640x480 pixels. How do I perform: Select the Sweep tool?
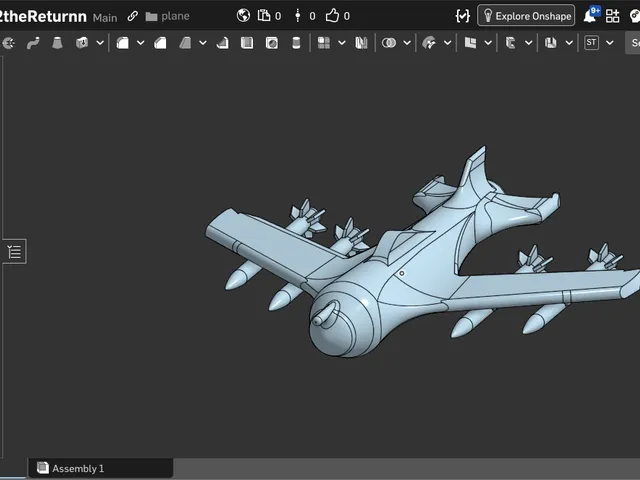[33, 43]
